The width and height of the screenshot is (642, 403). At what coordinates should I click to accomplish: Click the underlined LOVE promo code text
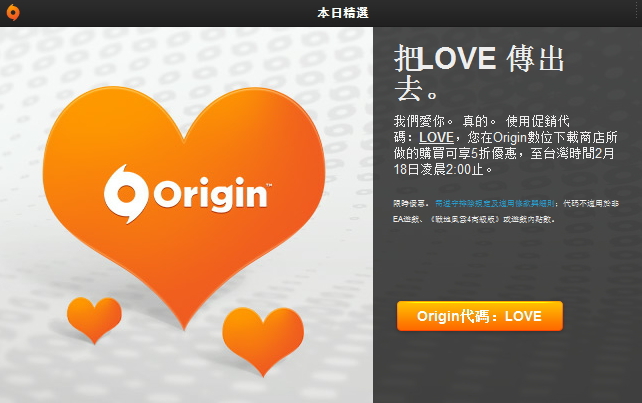point(436,137)
